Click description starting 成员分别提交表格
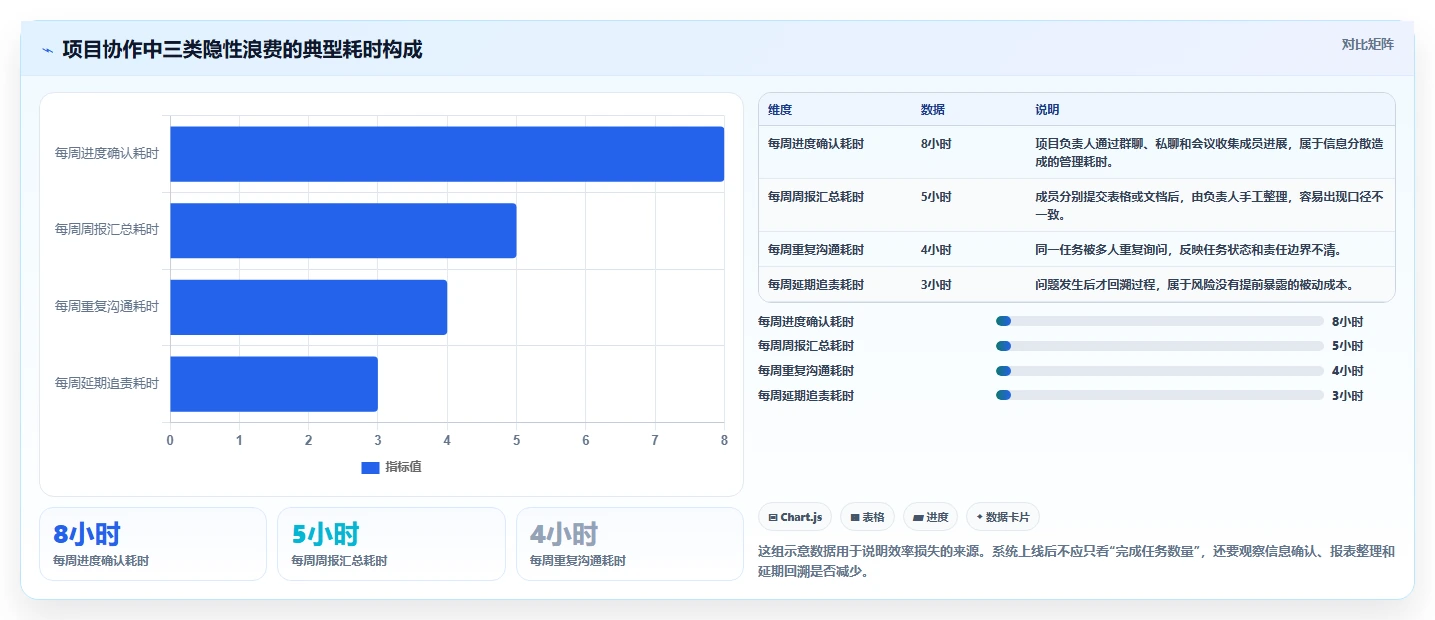1435x620 pixels. point(1210,206)
